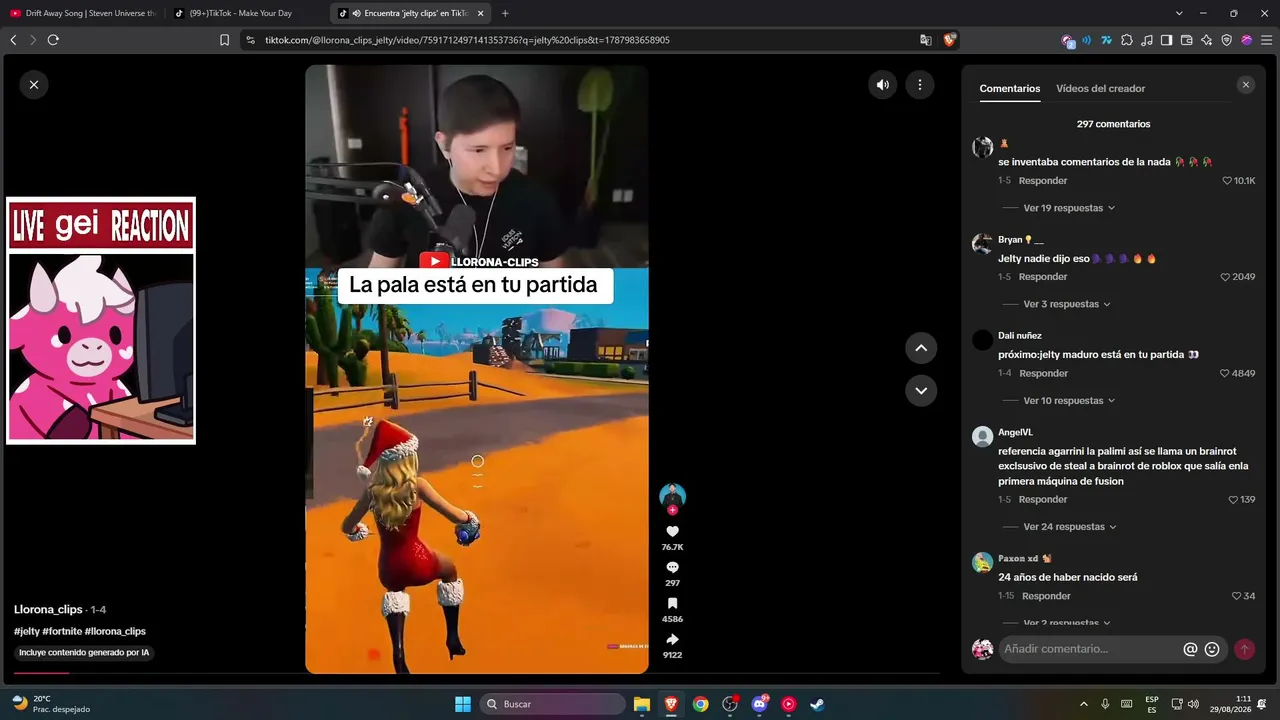Reply to Bryan's comment
Viewport: 1280px width, 720px height.
point(1043,277)
